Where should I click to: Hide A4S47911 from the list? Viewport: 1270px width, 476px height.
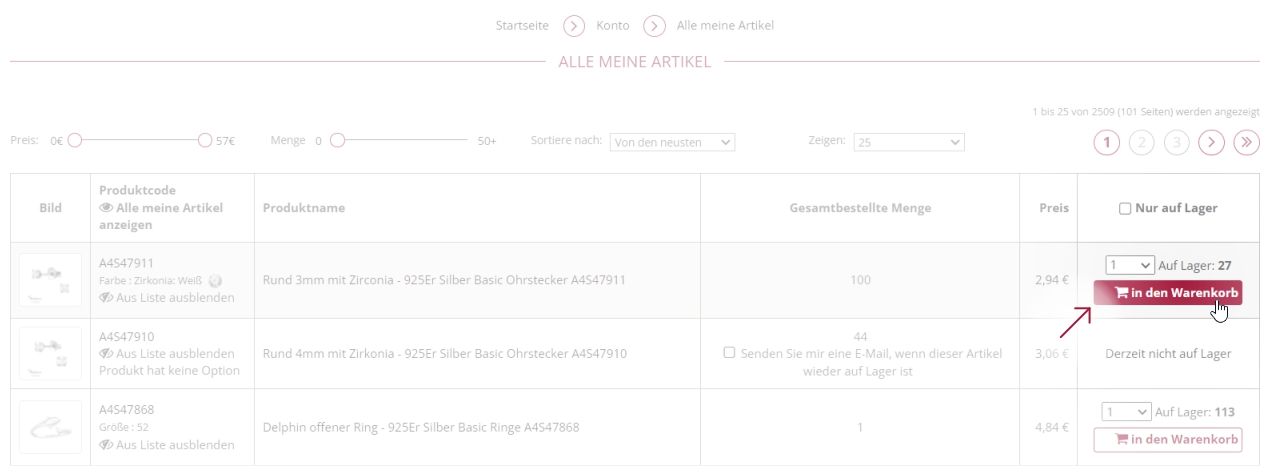coord(107,298)
